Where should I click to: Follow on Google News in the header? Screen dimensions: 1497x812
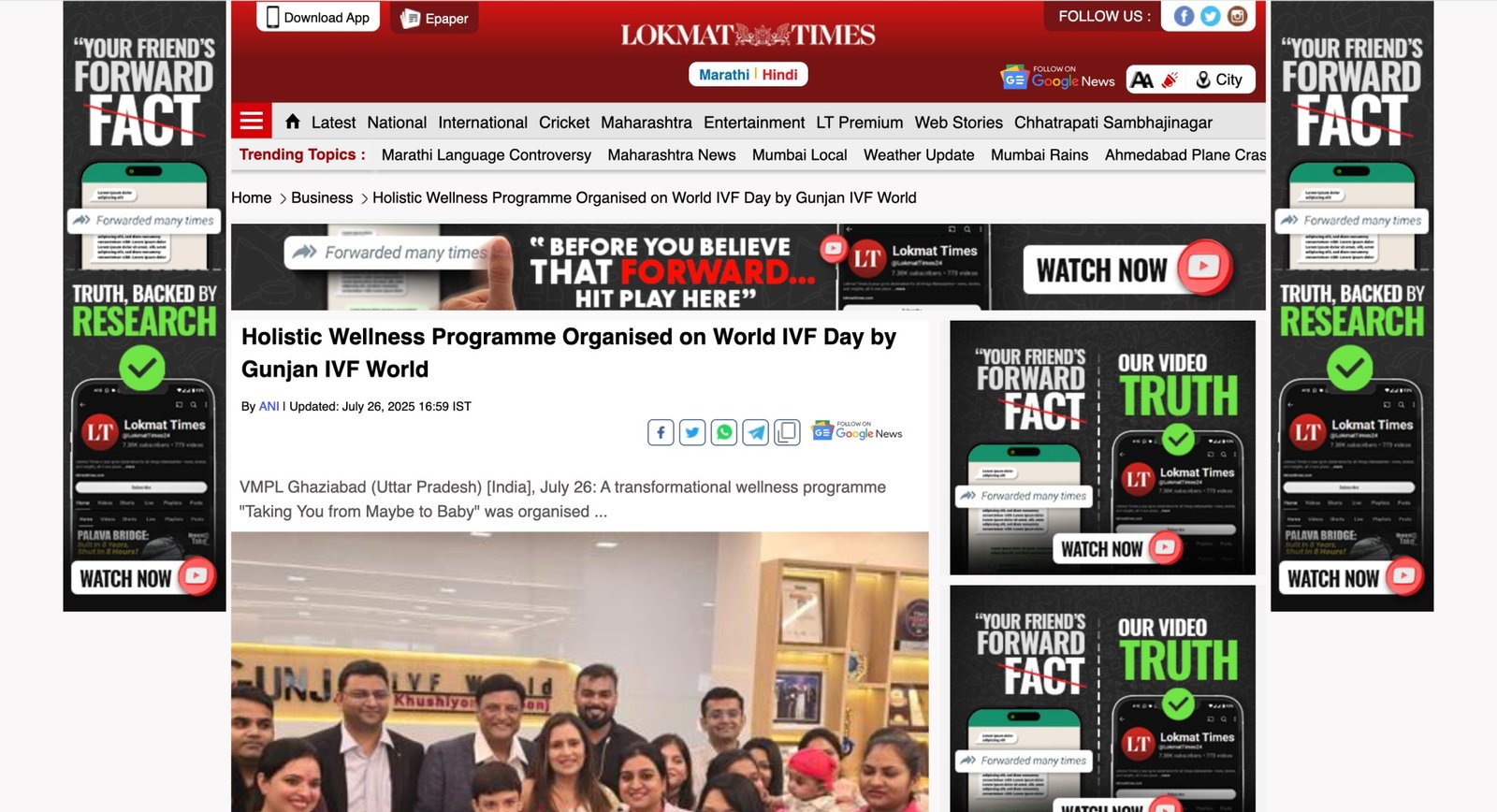tap(1058, 78)
